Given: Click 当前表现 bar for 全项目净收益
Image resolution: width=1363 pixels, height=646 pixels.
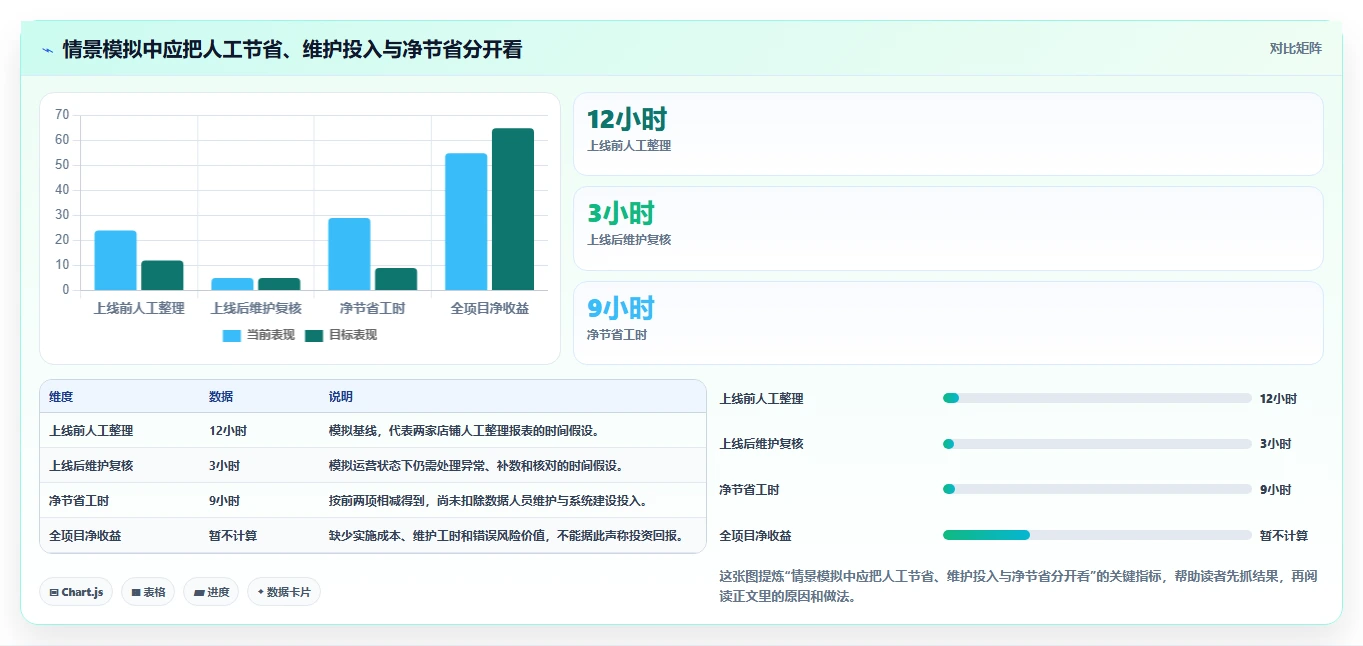Looking at the screenshot, I should pyautogui.click(x=466, y=222).
